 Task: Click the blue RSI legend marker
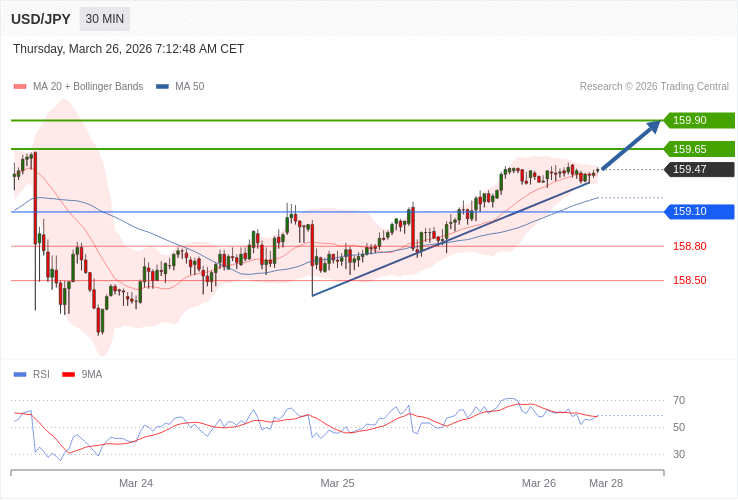coord(20,375)
